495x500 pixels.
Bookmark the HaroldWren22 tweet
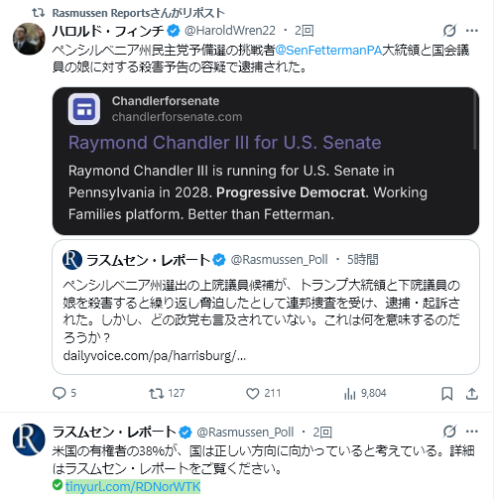[x=447, y=394]
